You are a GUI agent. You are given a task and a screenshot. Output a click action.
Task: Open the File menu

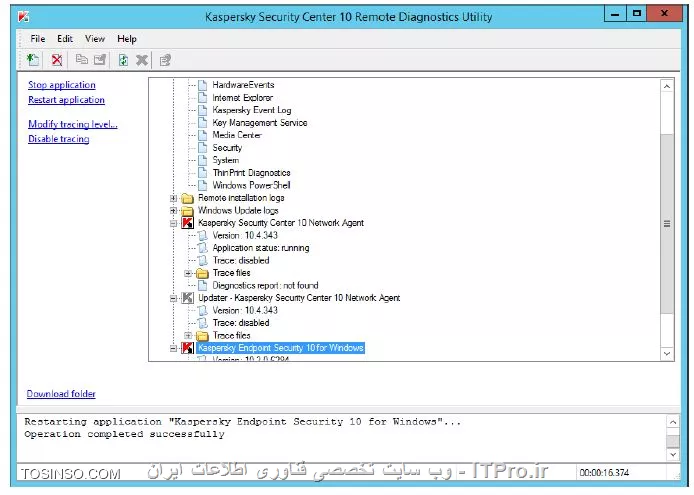pos(38,39)
